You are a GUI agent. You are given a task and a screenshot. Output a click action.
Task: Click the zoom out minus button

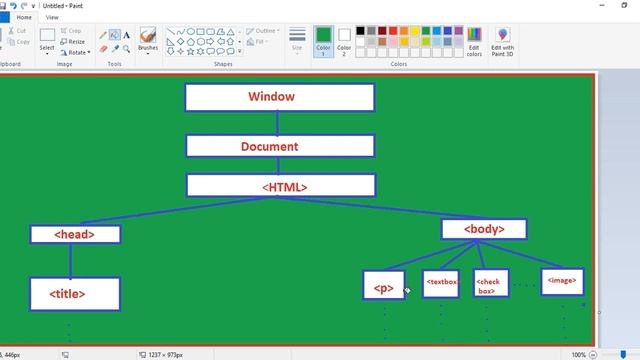[x=593, y=355]
